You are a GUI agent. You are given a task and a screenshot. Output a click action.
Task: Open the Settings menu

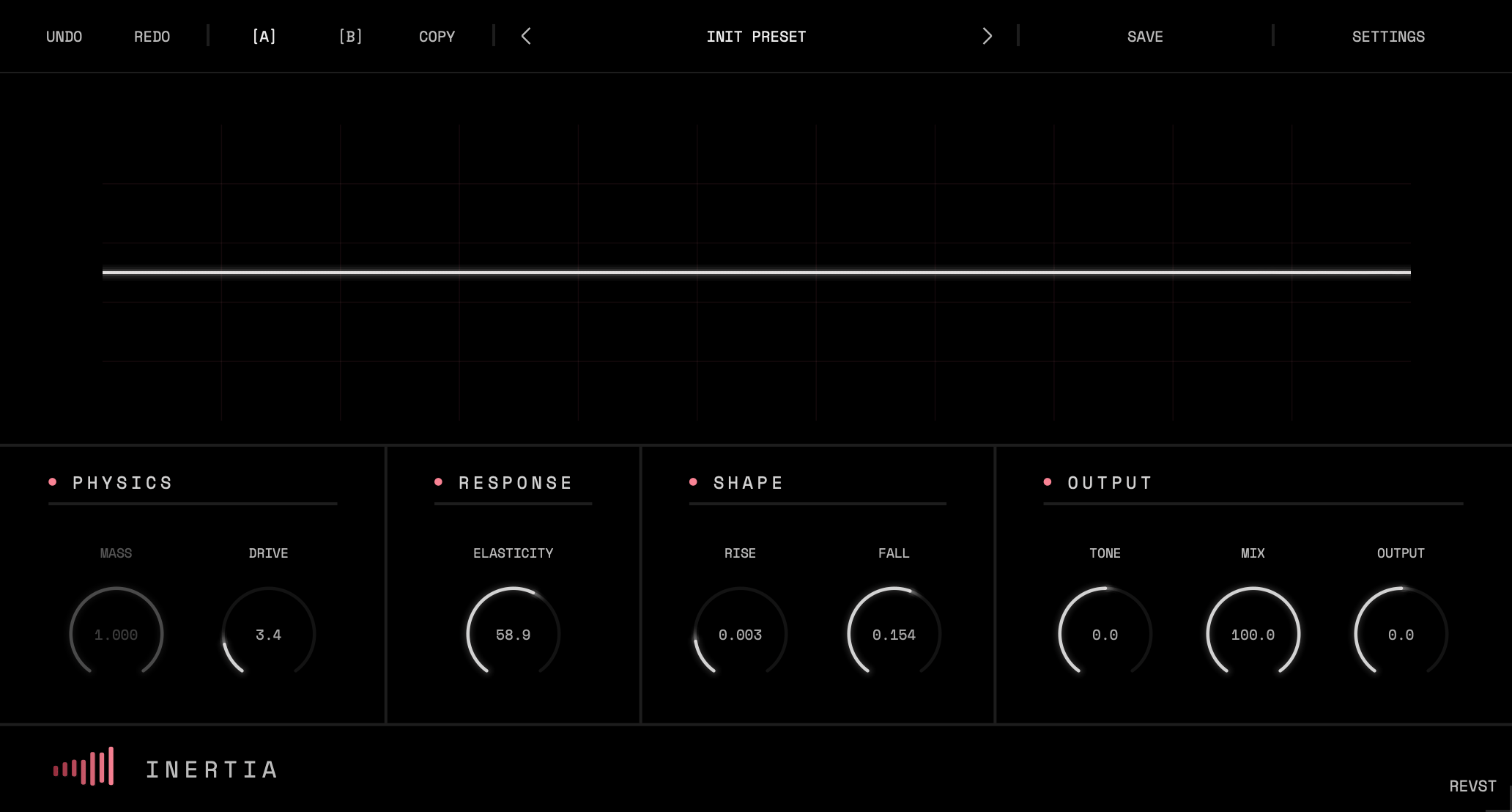1388,37
